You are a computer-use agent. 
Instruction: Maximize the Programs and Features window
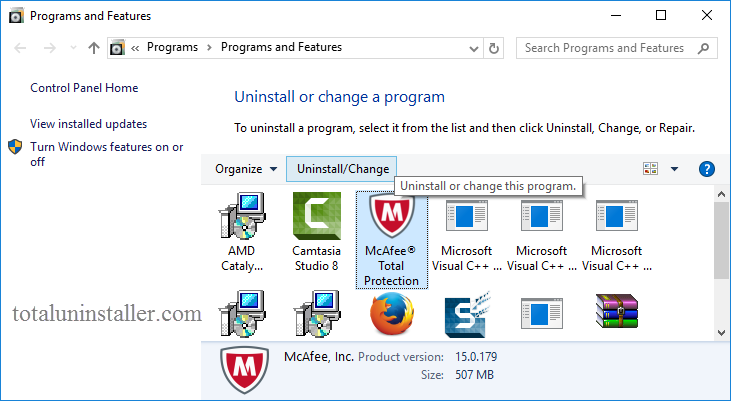click(x=661, y=15)
